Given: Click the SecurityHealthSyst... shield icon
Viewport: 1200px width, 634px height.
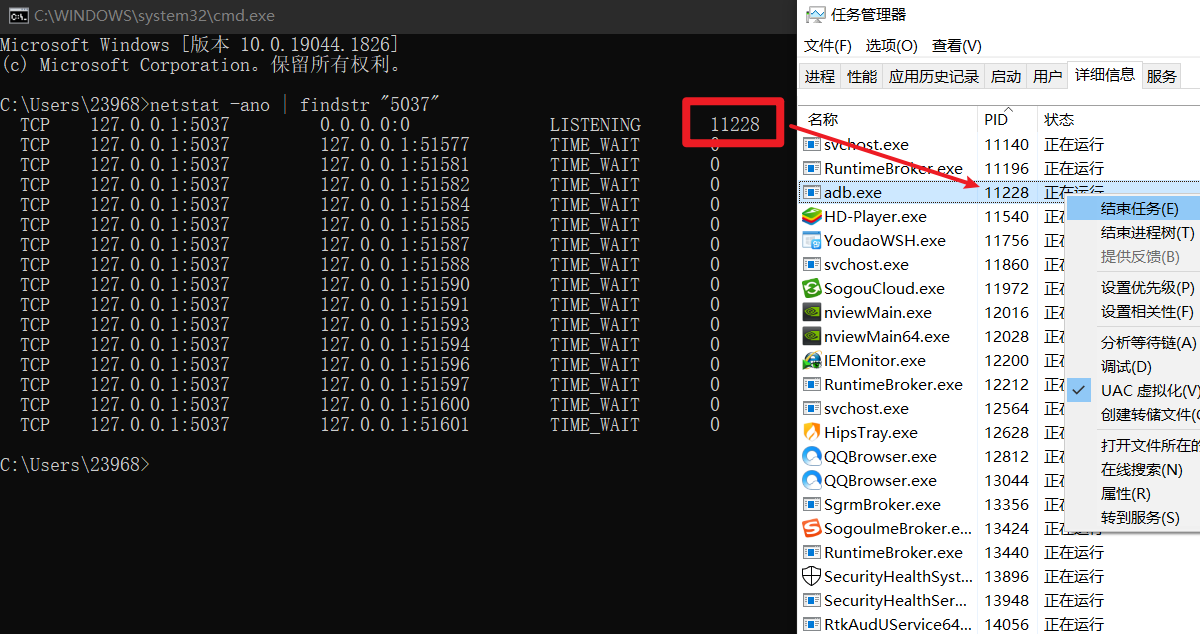Looking at the screenshot, I should coord(812,576).
